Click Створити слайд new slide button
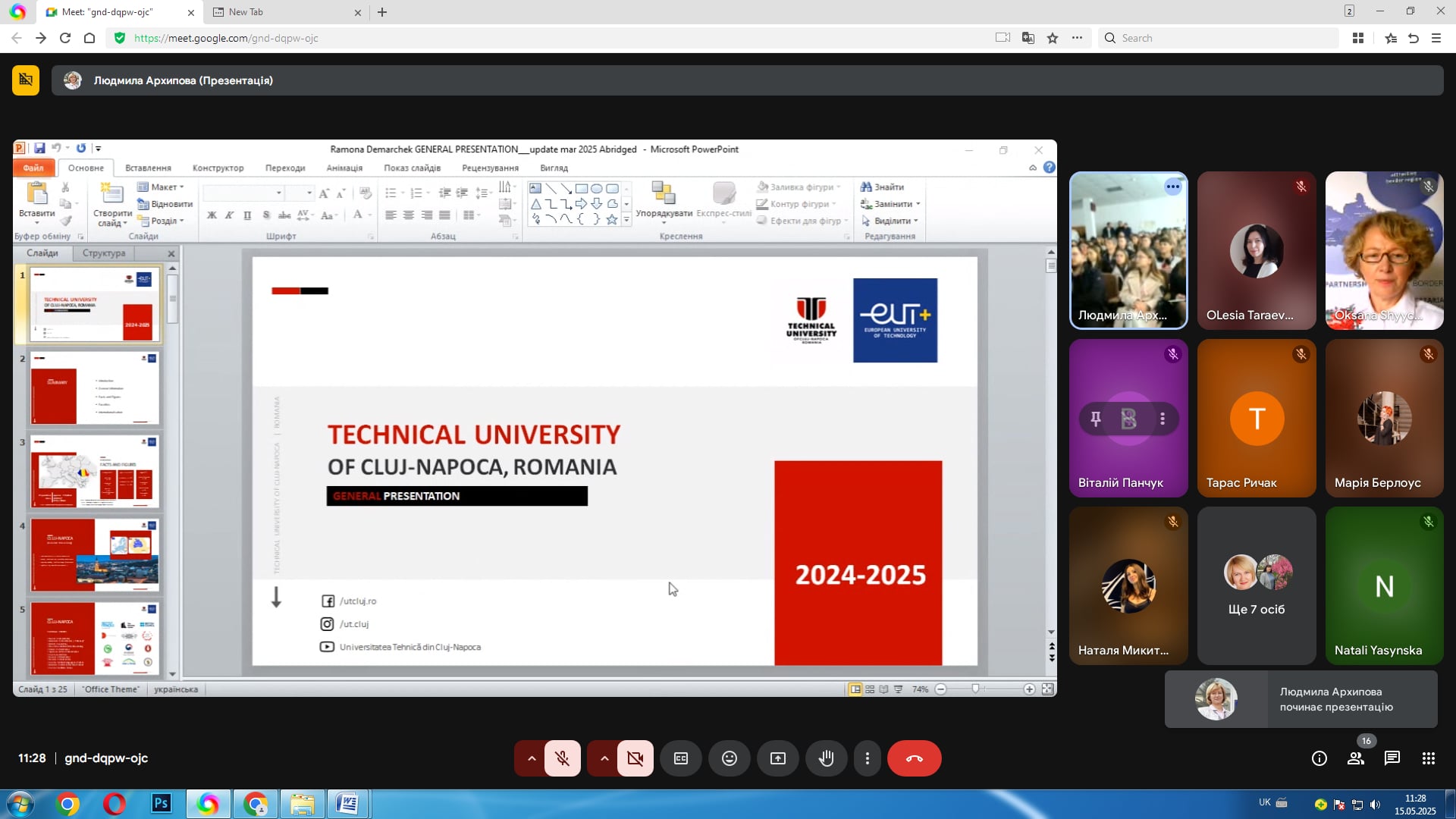Viewport: 1456px width, 819px height. 112,205
